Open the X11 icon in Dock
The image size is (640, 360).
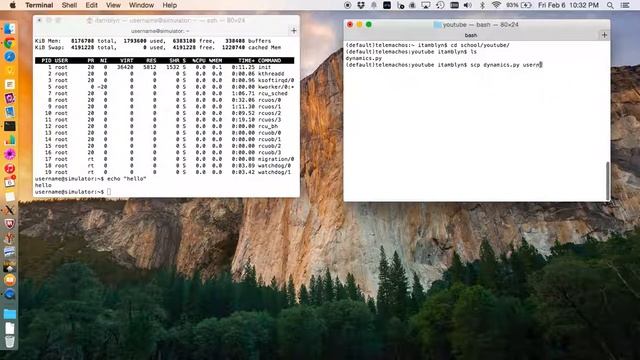[9, 210]
